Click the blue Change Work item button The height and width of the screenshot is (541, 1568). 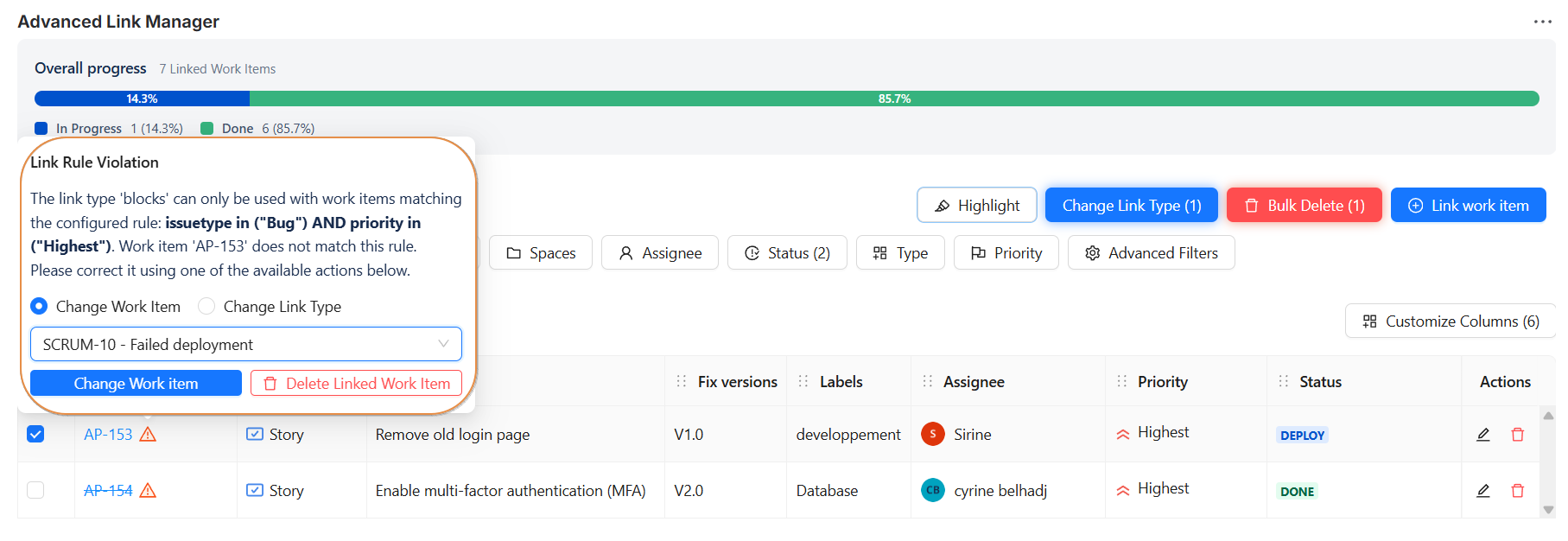pyautogui.click(x=136, y=384)
